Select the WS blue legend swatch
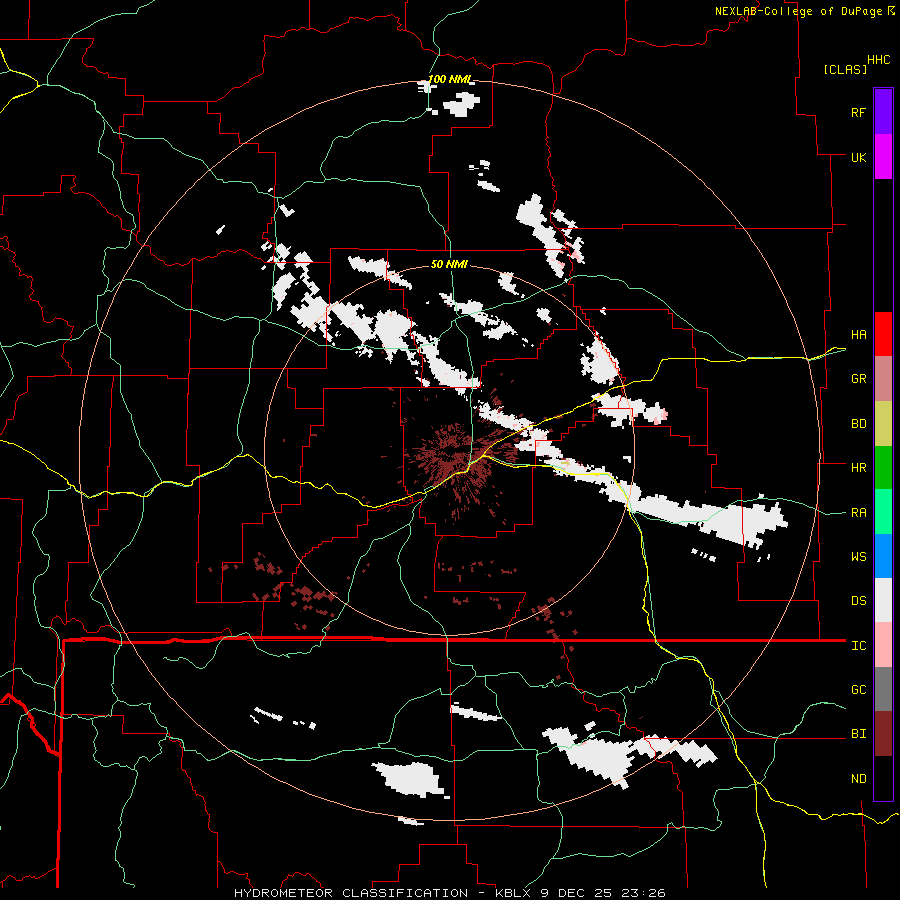This screenshot has width=900, height=900. tap(883, 556)
